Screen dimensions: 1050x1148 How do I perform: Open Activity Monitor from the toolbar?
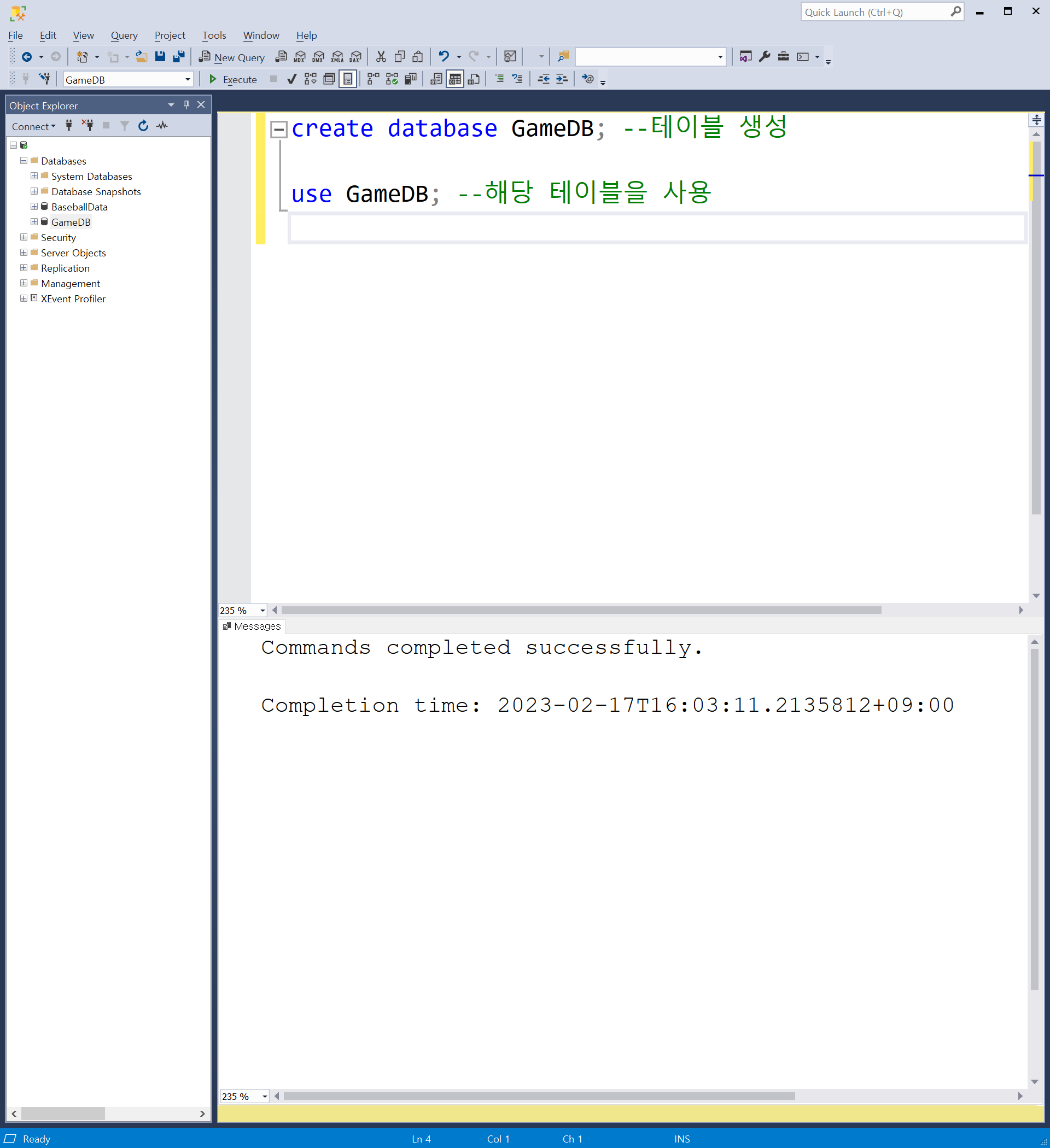(510, 56)
